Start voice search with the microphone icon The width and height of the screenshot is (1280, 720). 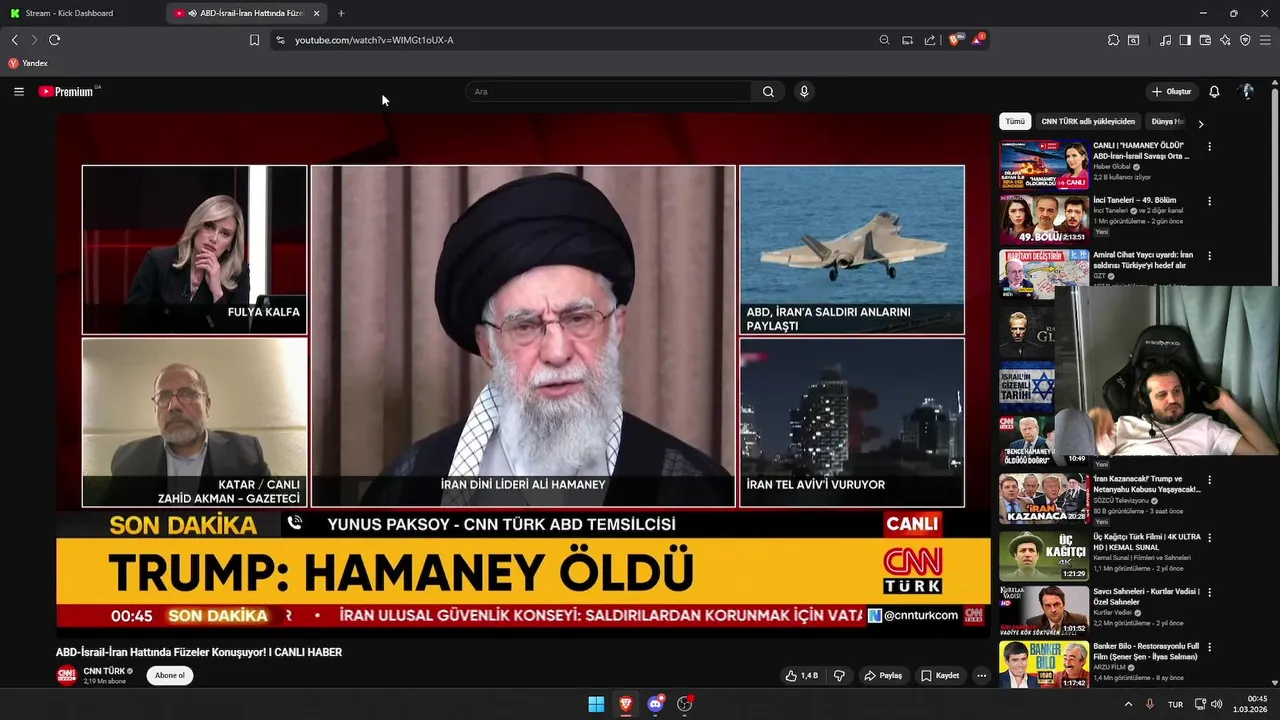803,91
